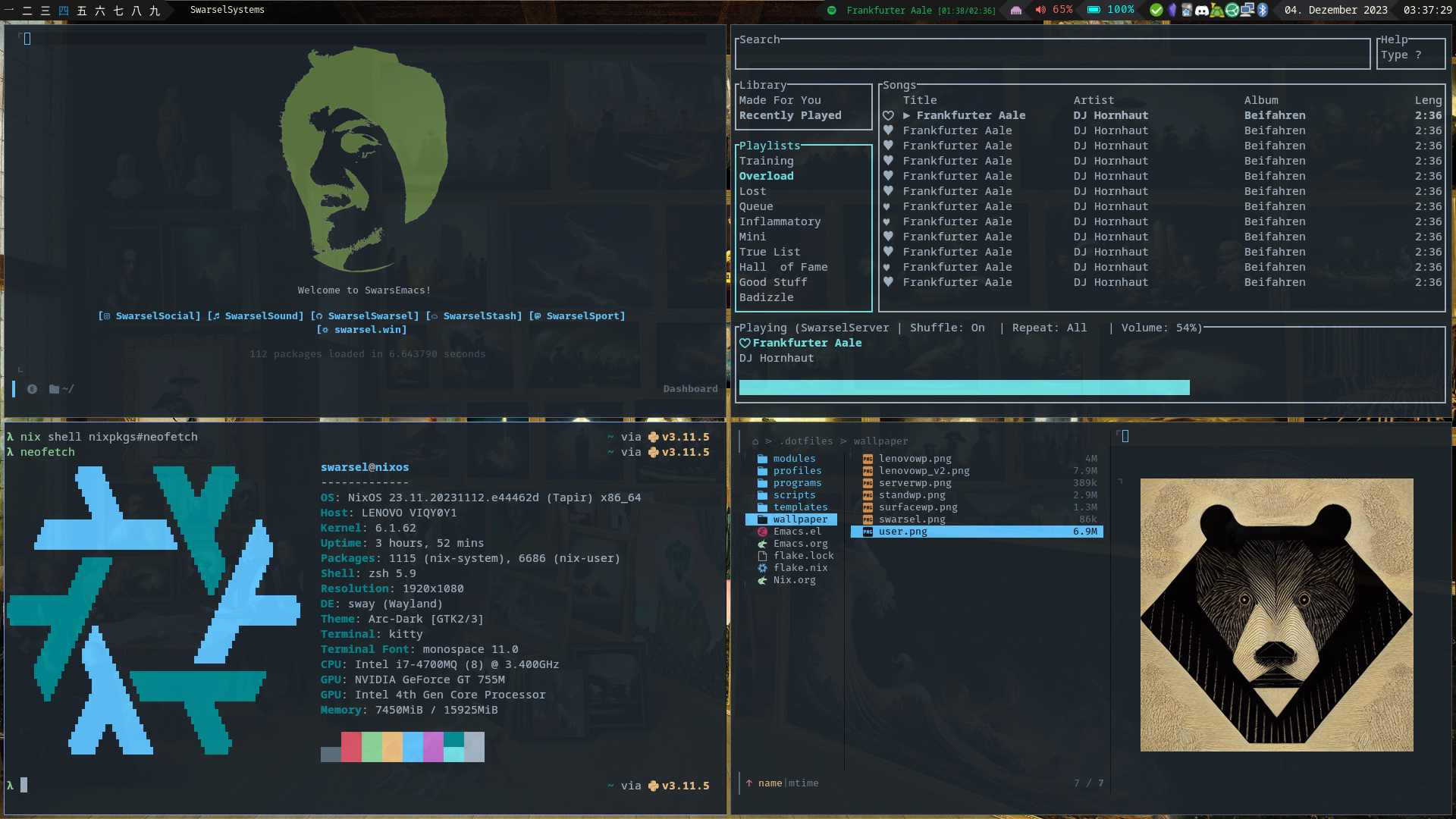Screen dimensions: 1456x819
Task: Toggle like heart in the Playing panel
Action: pyautogui.click(x=745, y=343)
